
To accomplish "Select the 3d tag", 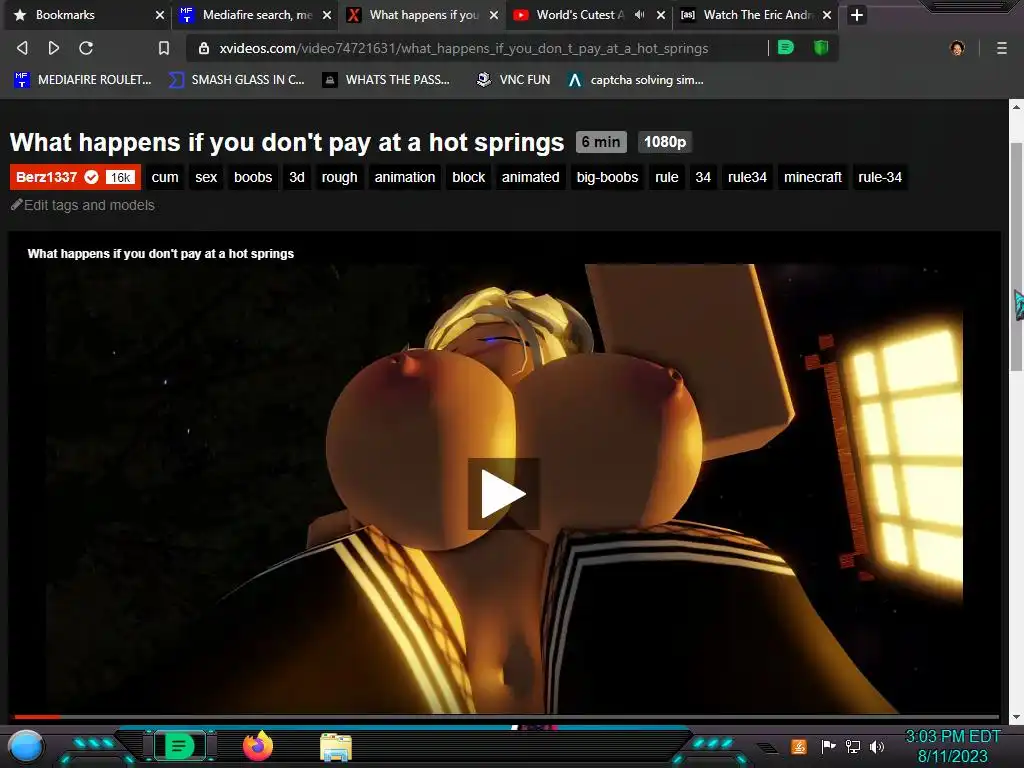I will pyautogui.click(x=296, y=177).
